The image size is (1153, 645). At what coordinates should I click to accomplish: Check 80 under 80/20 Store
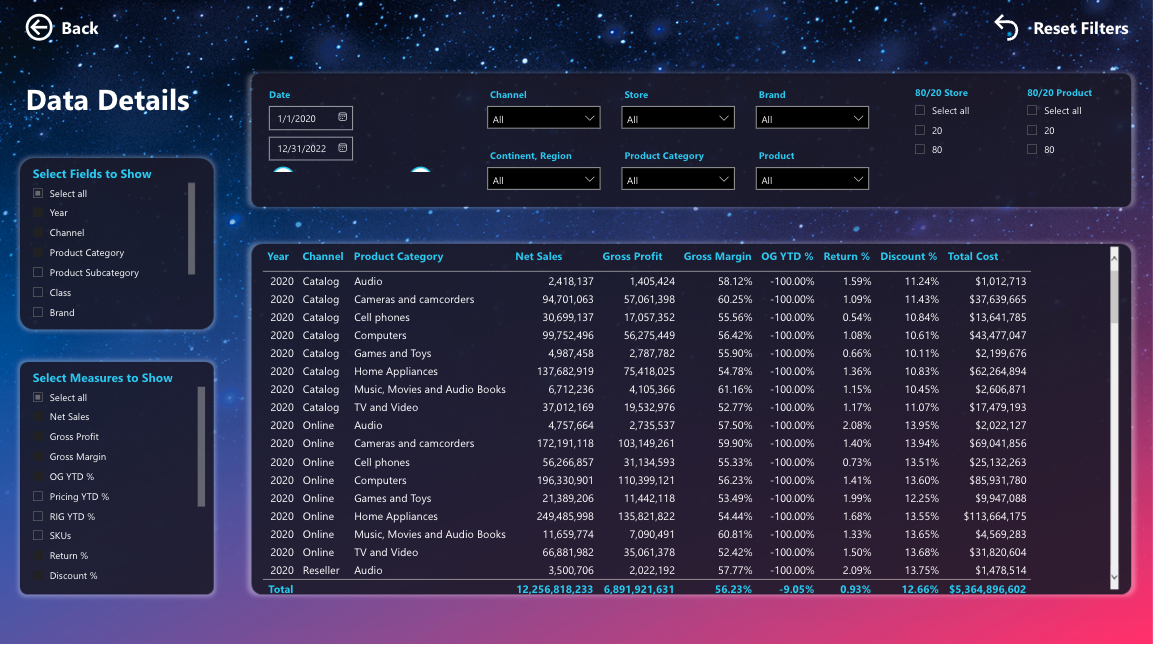tap(920, 150)
